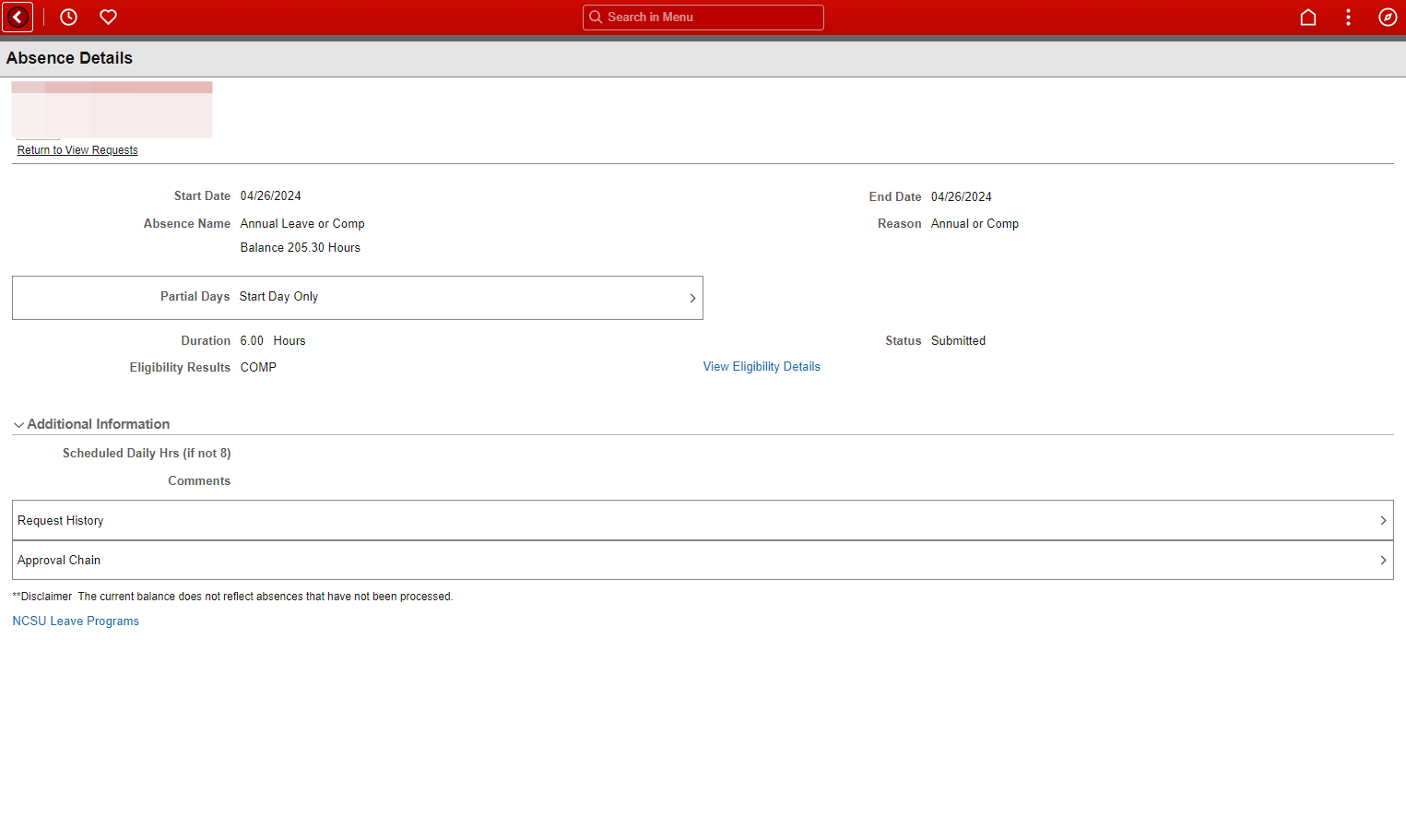This screenshot has height=840, width=1406.
Task: Click the Start Day Only value
Action: (278, 296)
